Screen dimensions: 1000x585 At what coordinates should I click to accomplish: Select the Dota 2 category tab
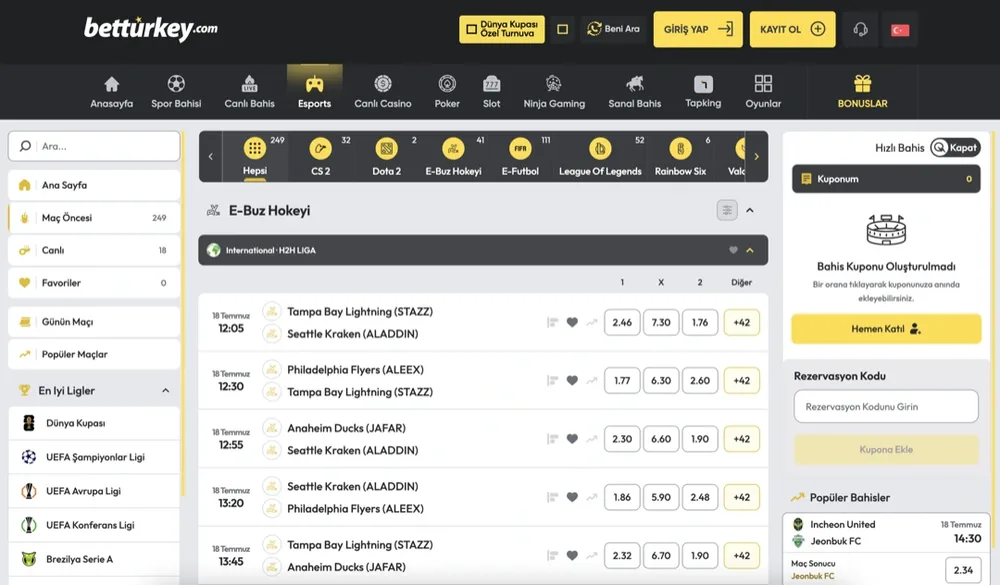[x=386, y=157]
